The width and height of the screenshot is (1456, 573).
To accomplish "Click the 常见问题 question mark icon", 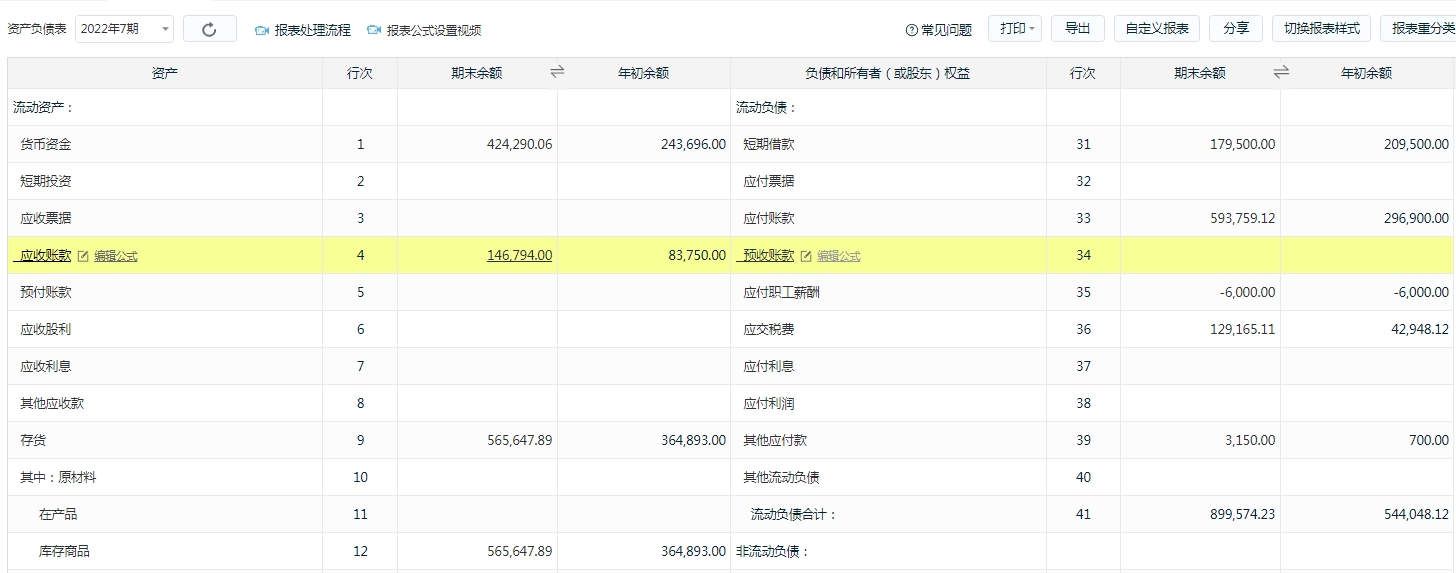I will 911,30.
